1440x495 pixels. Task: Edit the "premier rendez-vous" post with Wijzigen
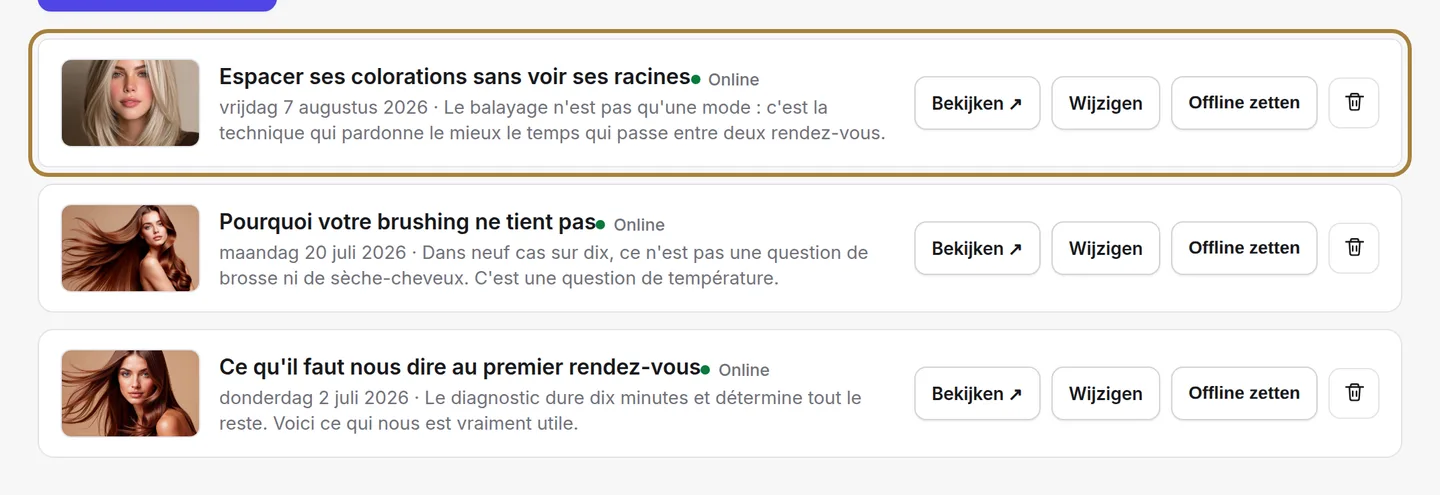click(1105, 393)
